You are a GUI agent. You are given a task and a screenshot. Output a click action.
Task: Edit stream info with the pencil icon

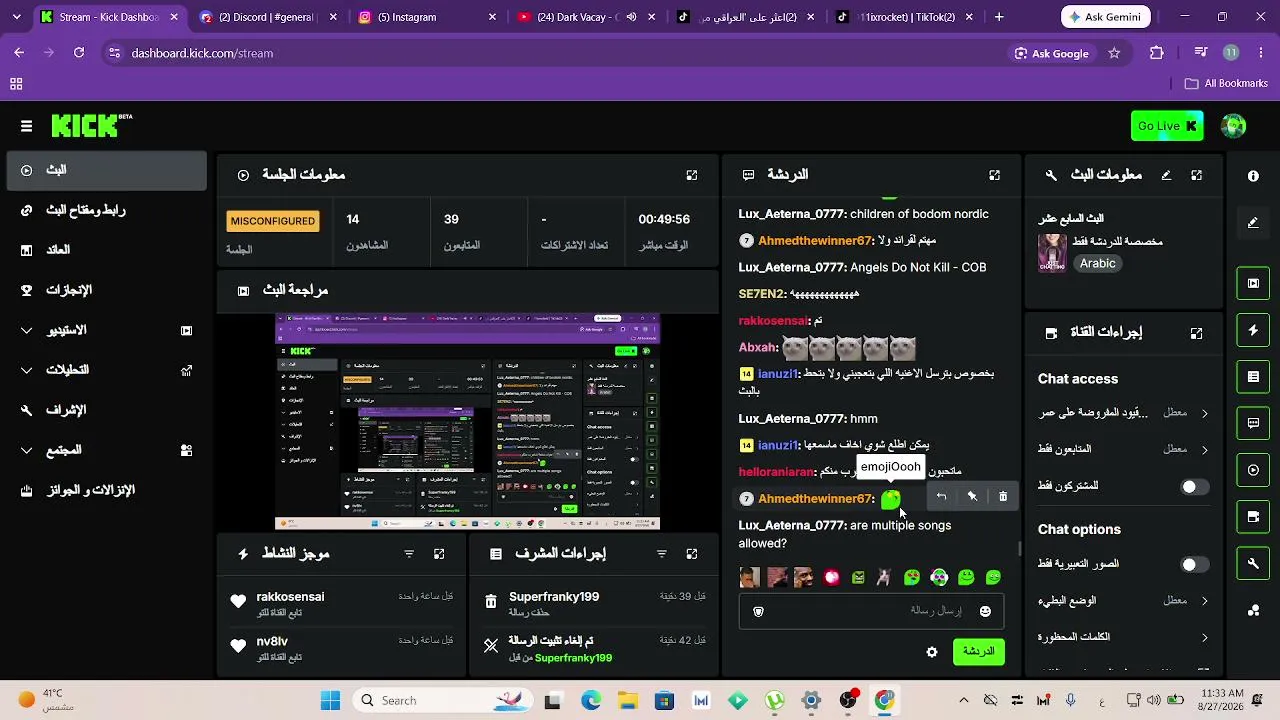click(1166, 175)
